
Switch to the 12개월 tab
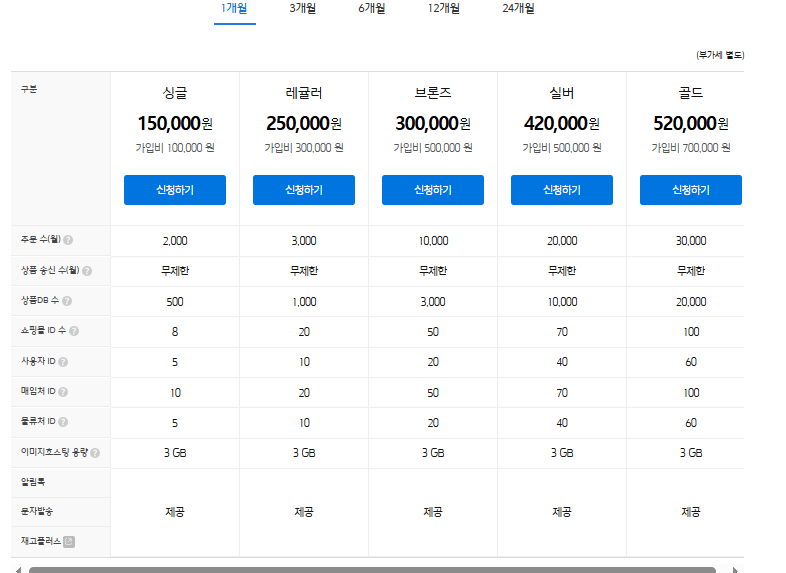[x=444, y=9]
